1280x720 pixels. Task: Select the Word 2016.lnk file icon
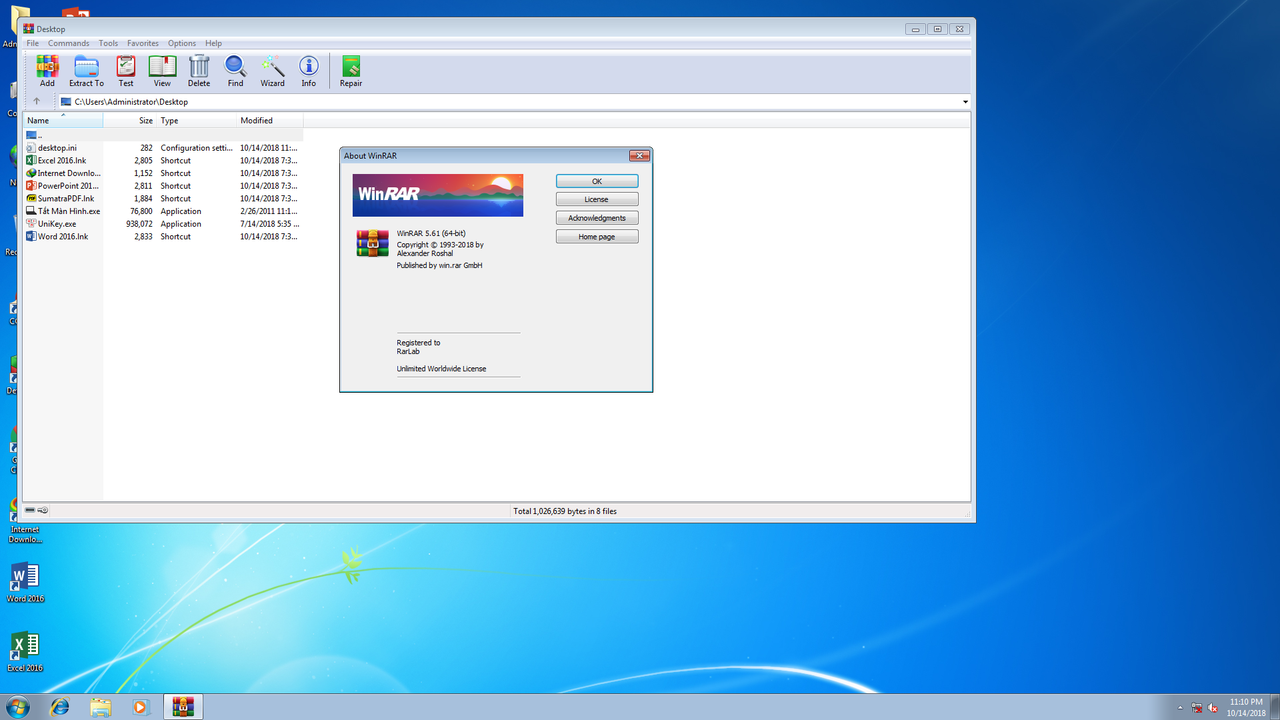[31, 236]
